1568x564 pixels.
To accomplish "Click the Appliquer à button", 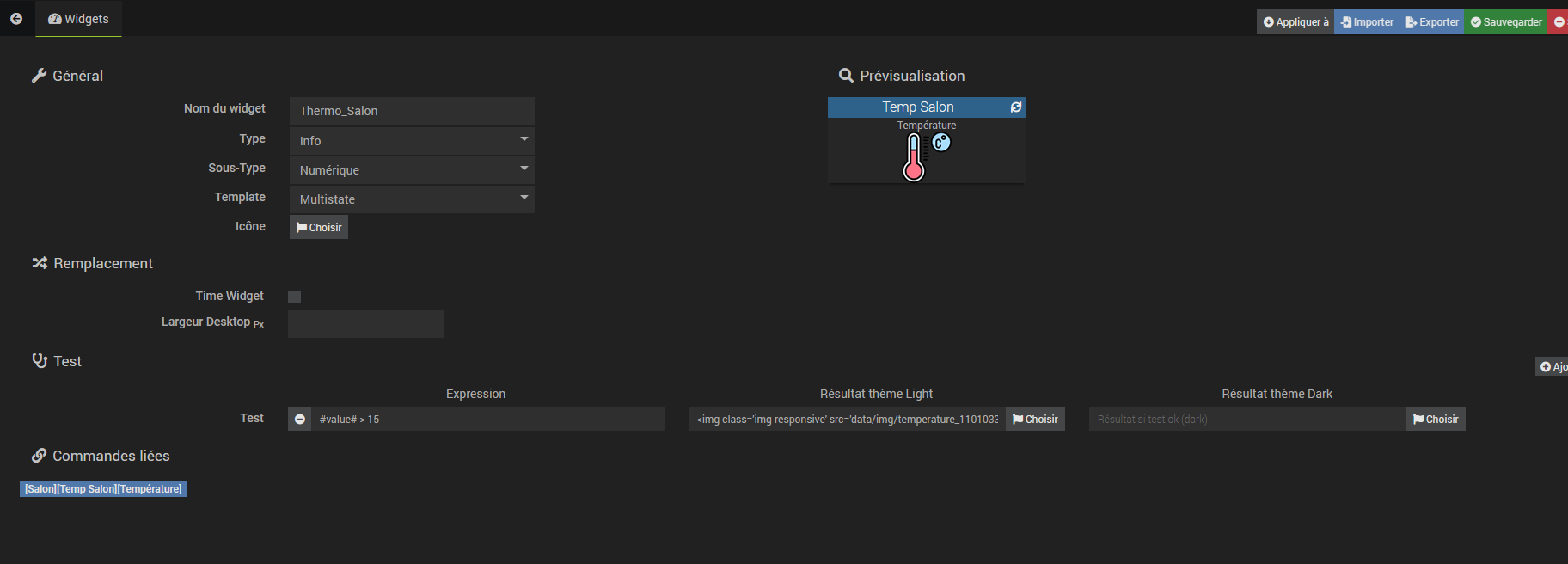I will click(x=1295, y=22).
